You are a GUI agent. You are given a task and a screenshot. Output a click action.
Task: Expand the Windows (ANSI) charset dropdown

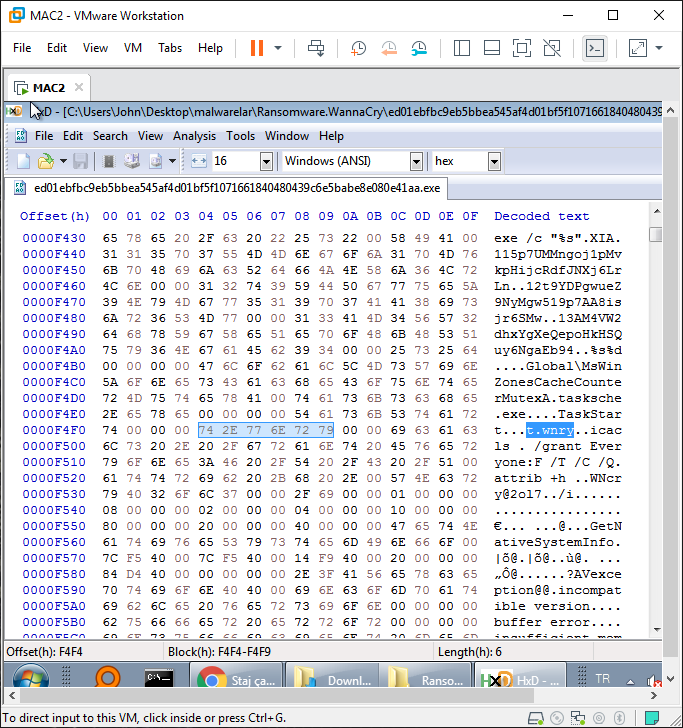416,162
